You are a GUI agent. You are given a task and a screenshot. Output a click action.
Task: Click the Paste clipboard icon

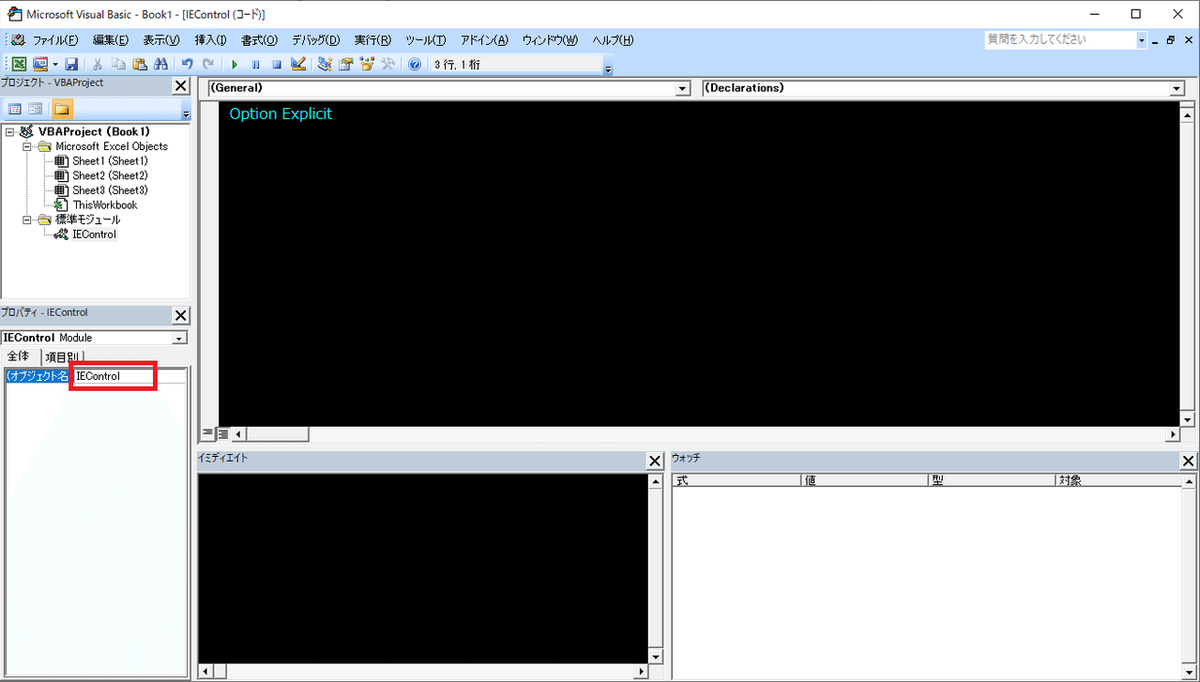[140, 64]
